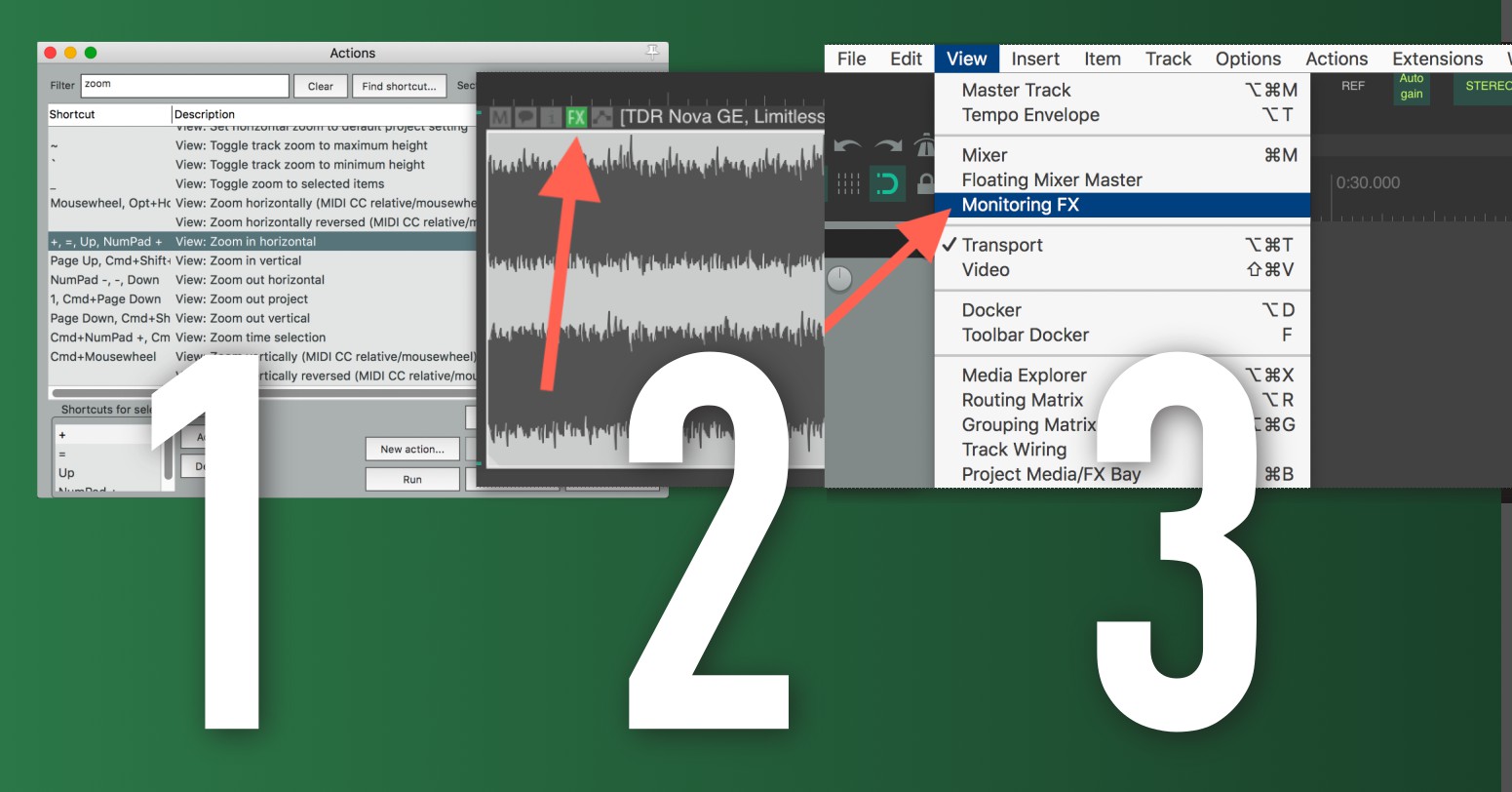Click the Clear button in the Actions window
The height and width of the screenshot is (792, 1512).
click(320, 86)
